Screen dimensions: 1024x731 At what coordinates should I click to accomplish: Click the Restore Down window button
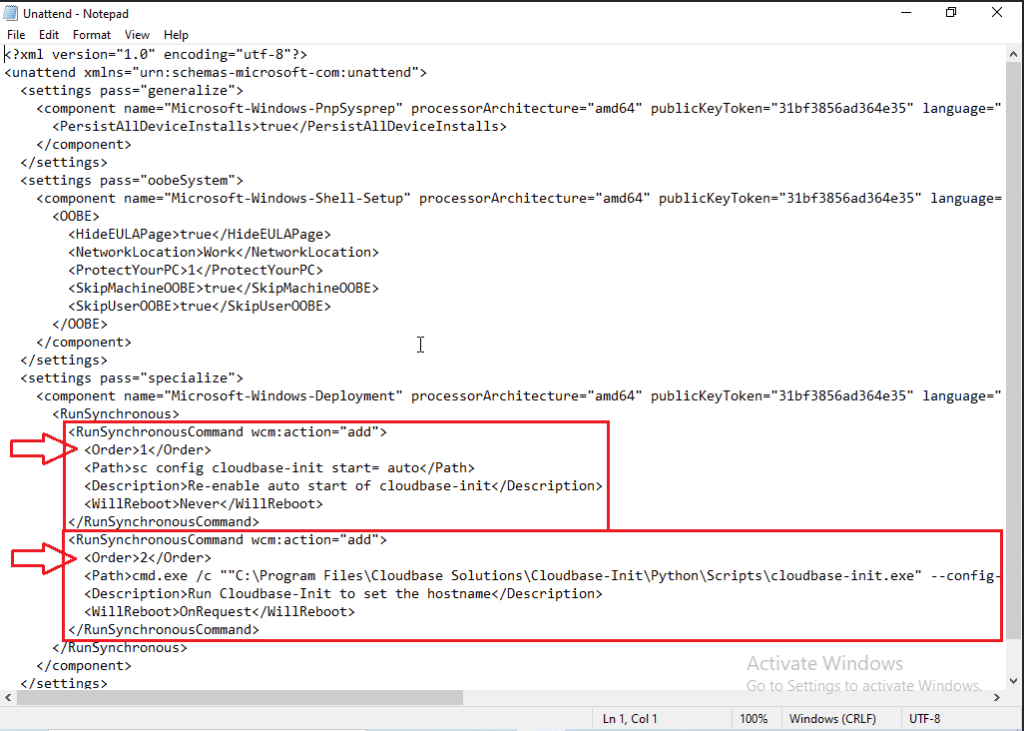(951, 13)
